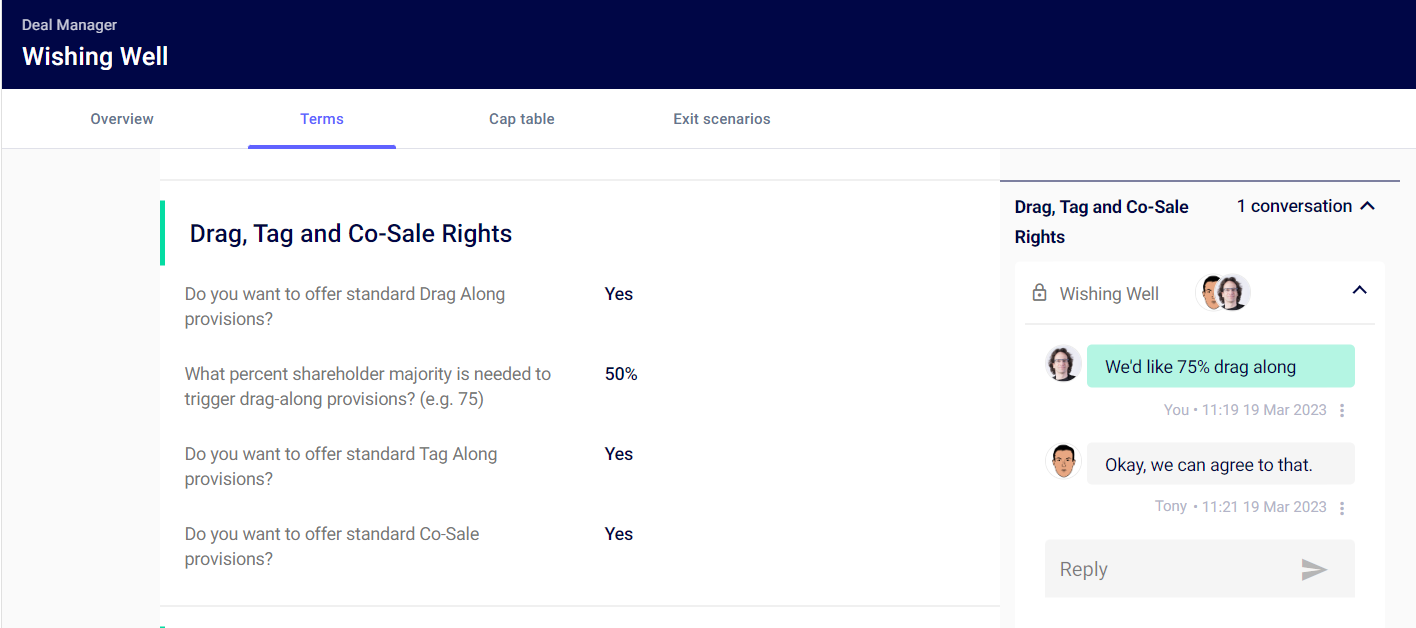Click the send reply arrow icon

point(1314,570)
